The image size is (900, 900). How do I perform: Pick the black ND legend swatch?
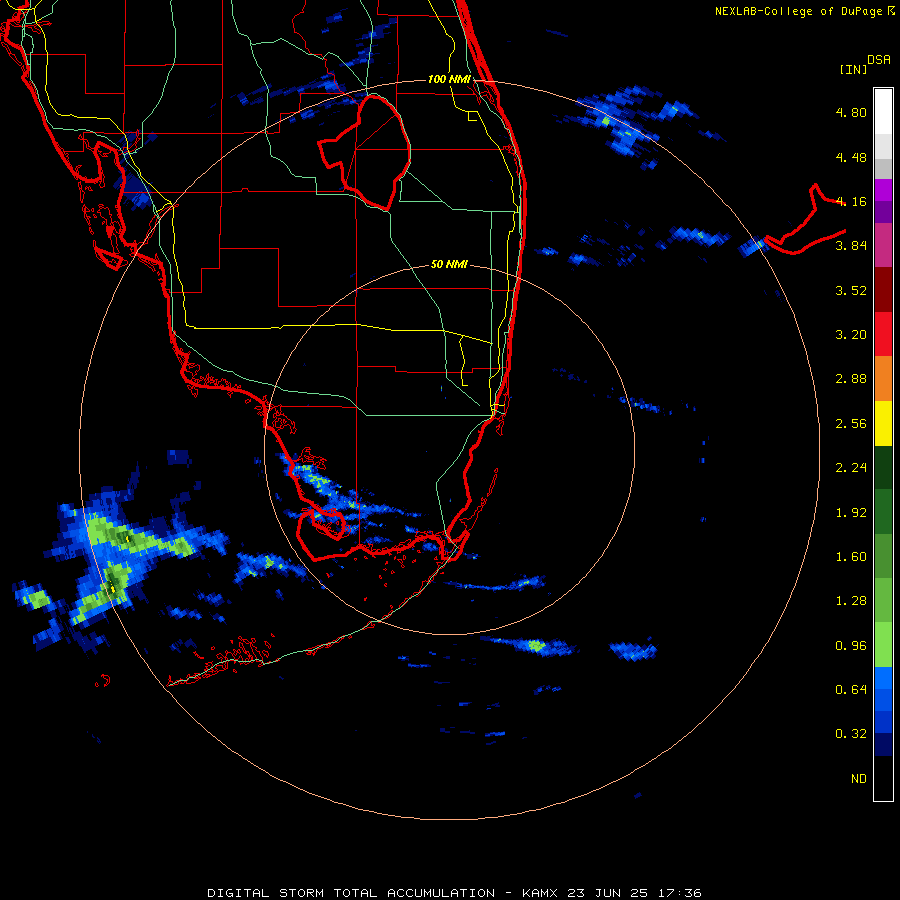coord(883,778)
